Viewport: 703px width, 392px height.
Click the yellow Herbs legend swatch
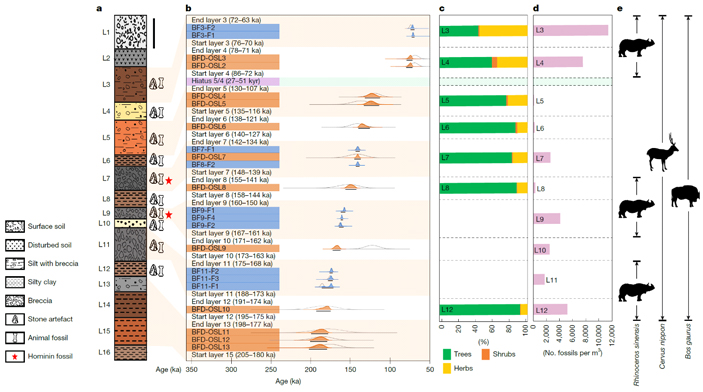[447, 368]
